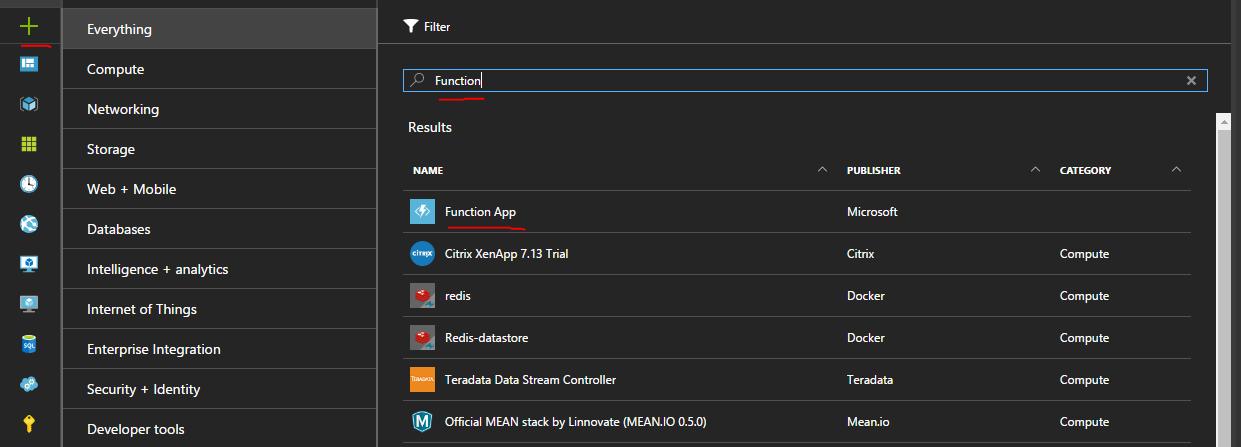Clear the search box with X
The width and height of the screenshot is (1241, 447).
coord(1191,81)
